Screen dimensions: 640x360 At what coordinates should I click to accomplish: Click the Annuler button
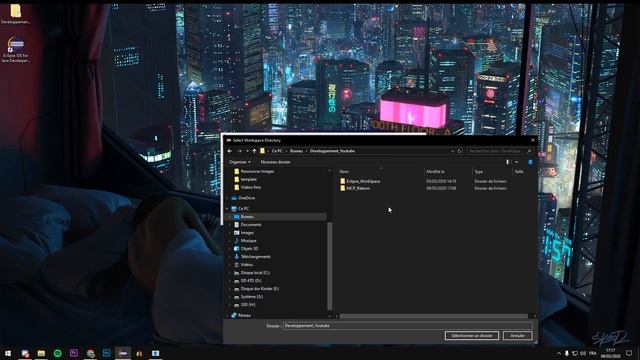[x=518, y=336]
